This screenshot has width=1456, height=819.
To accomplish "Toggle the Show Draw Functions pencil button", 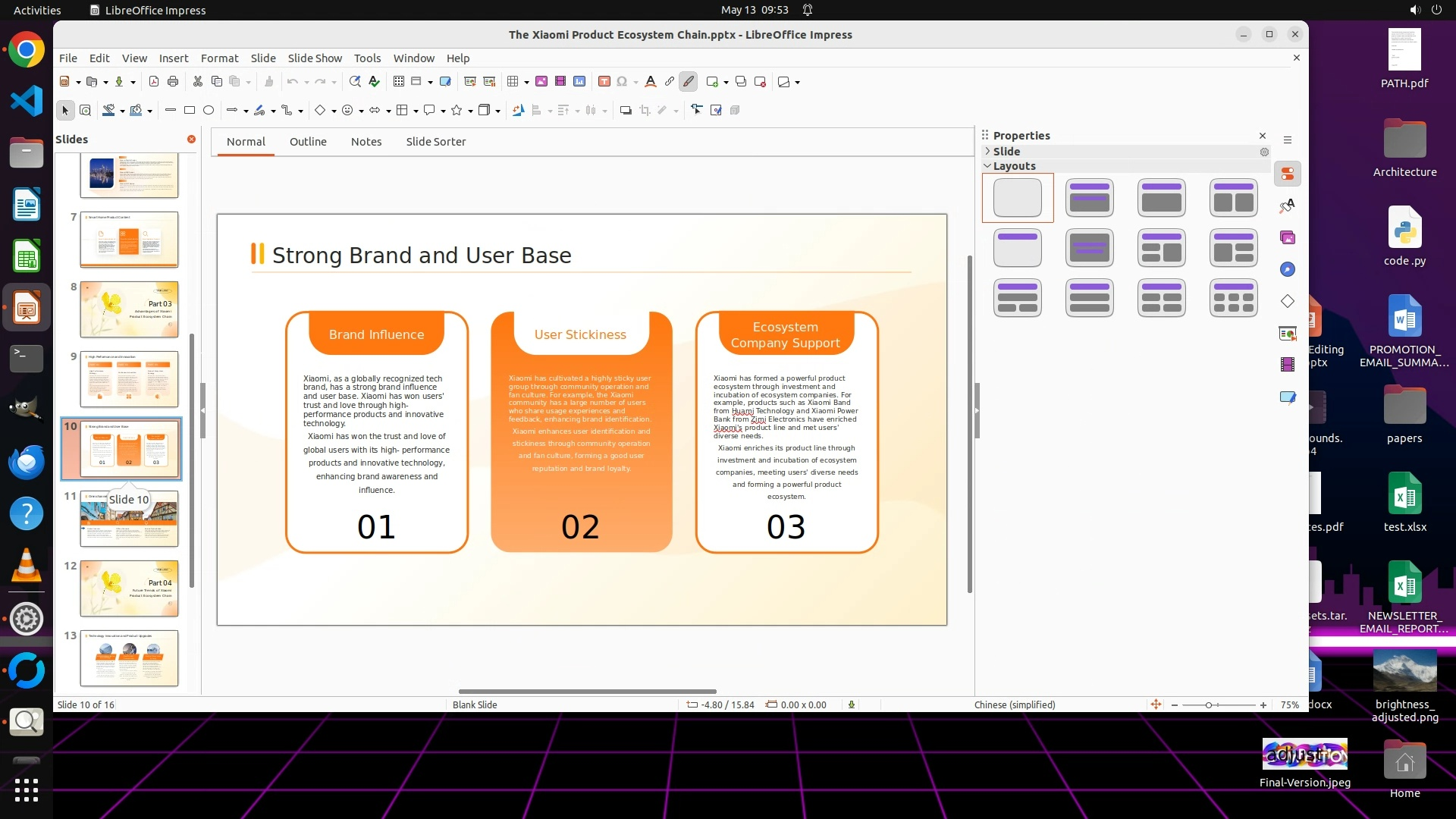I will (689, 82).
